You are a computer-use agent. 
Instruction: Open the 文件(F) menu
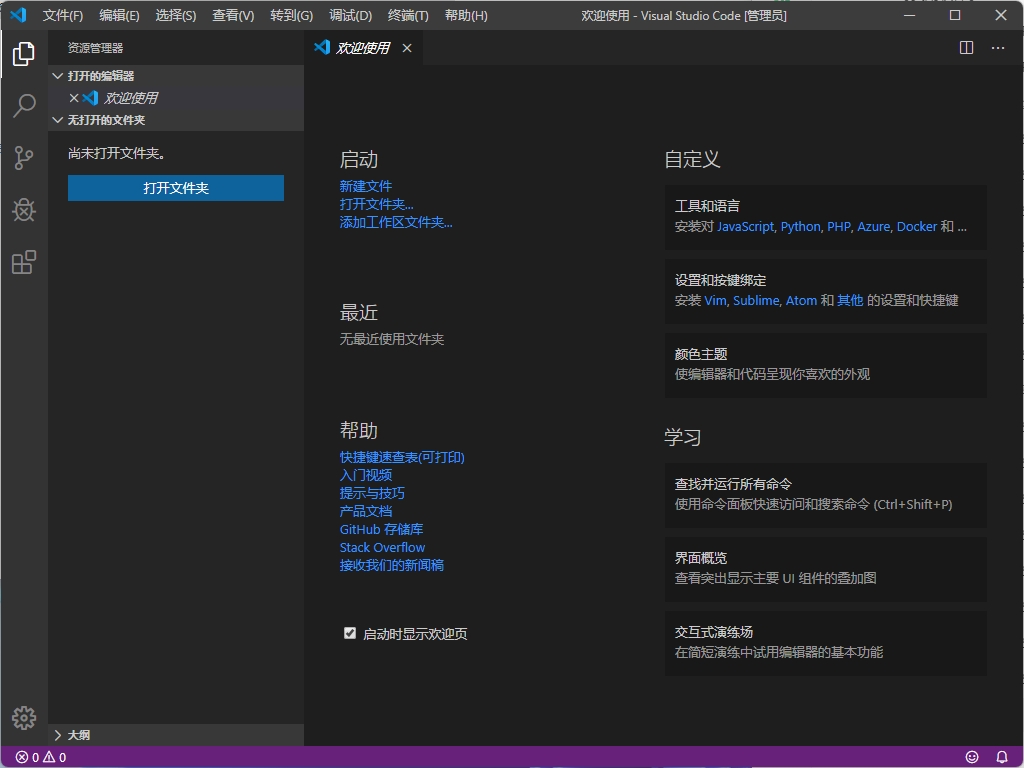[x=62, y=15]
